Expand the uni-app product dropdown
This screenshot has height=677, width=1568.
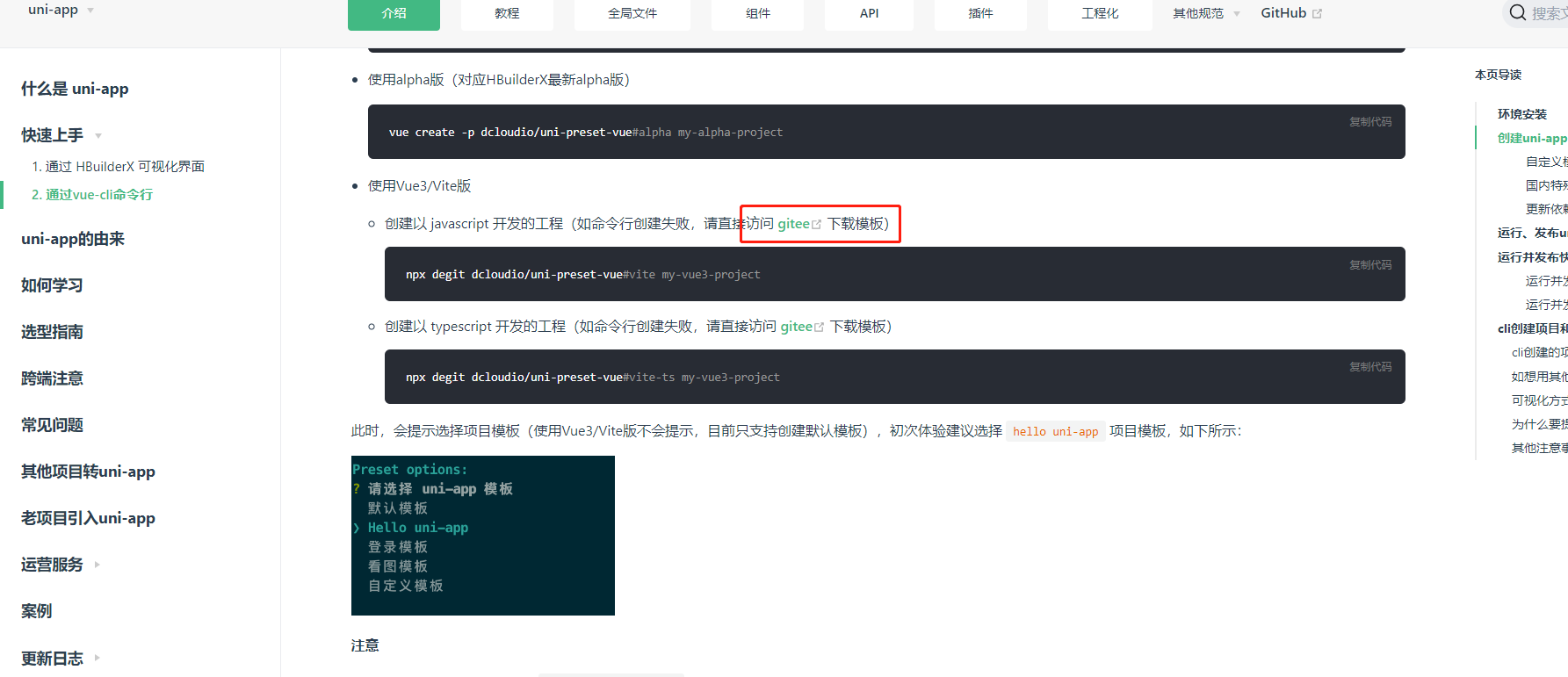90,11
